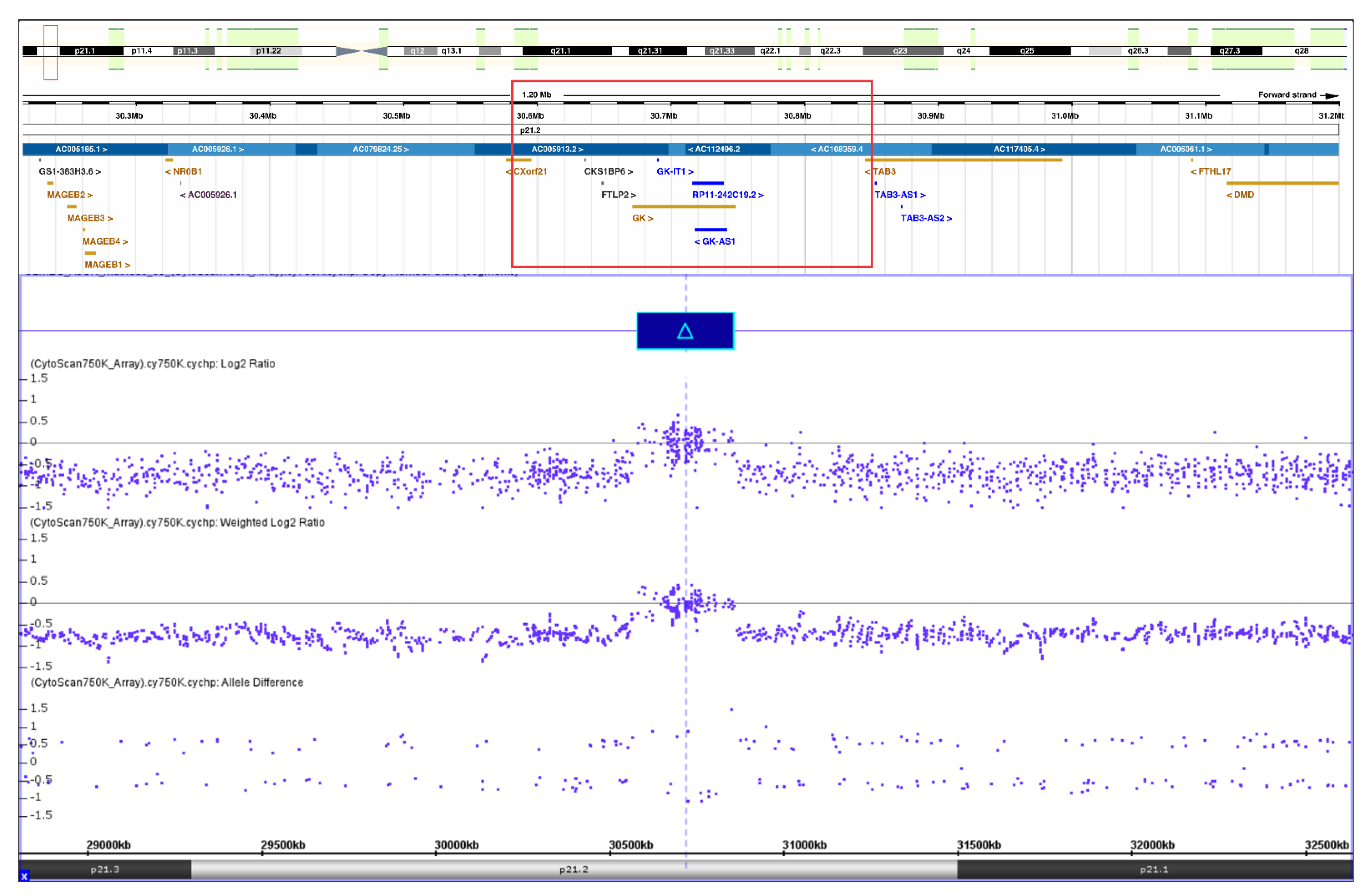The width and height of the screenshot is (1364, 896).
Task: Click the p11.22 band on the ideogram
Action: pyautogui.click(x=276, y=51)
